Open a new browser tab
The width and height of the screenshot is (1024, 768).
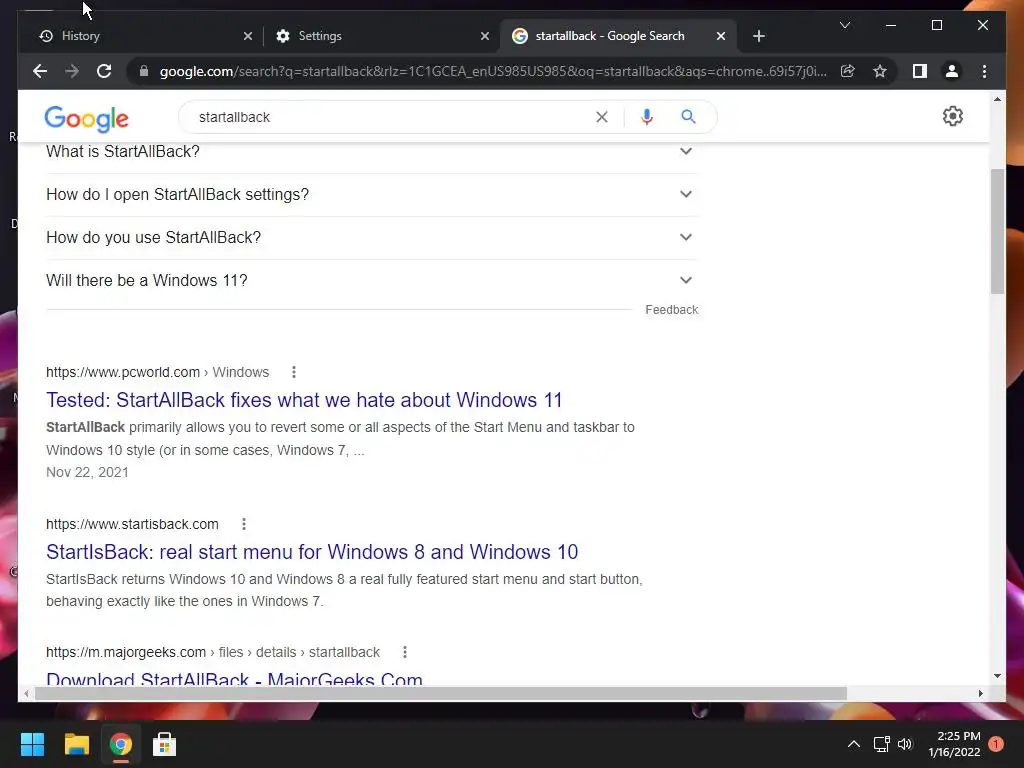point(758,36)
